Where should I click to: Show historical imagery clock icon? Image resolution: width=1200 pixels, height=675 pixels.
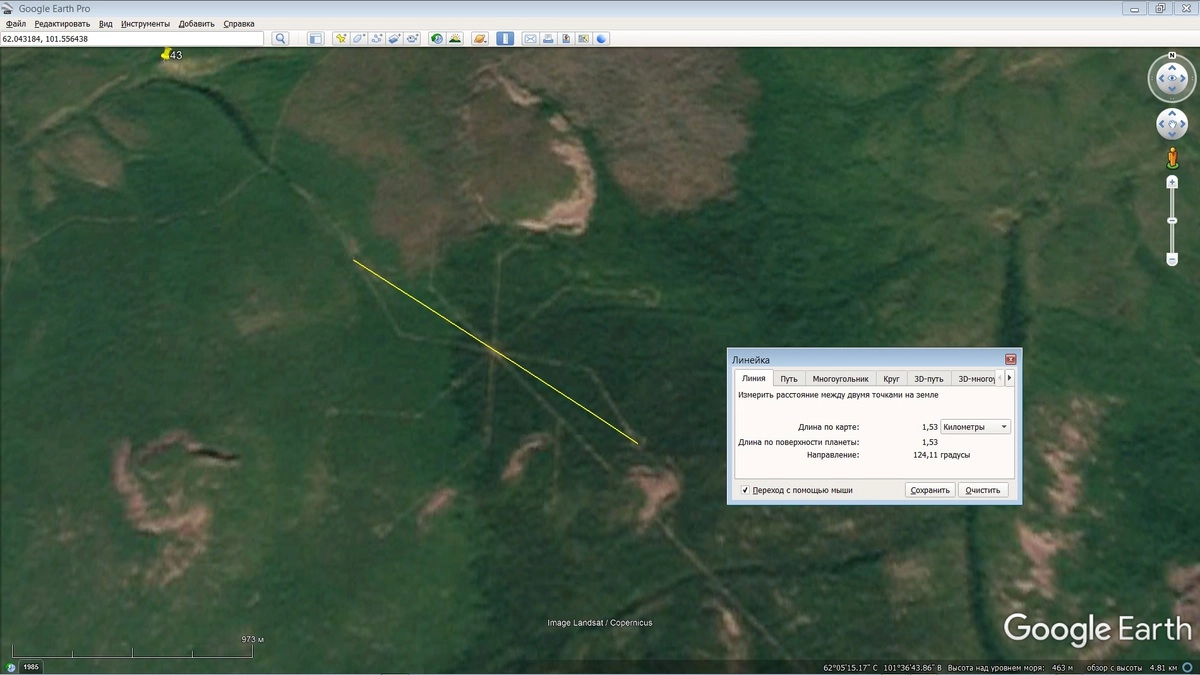point(437,39)
